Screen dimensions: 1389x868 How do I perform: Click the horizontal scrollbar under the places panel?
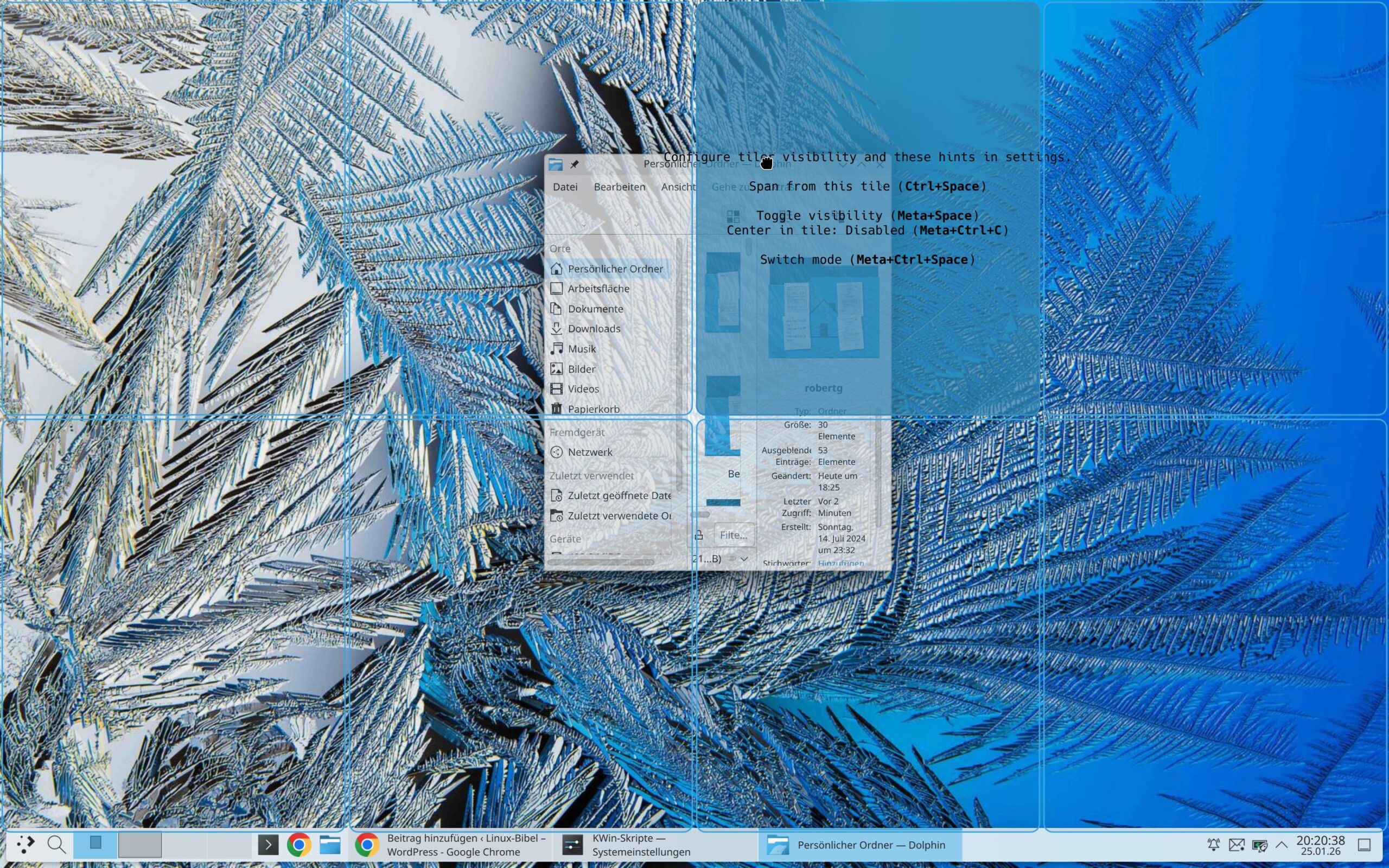pyautogui.click(x=601, y=563)
